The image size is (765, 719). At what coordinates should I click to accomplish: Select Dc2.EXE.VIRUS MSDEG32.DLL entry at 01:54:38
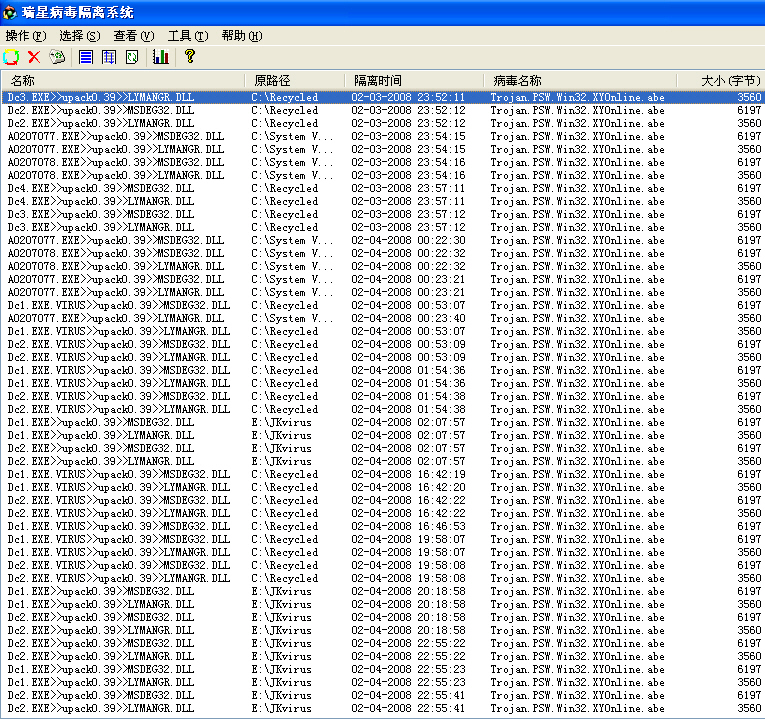[119, 396]
